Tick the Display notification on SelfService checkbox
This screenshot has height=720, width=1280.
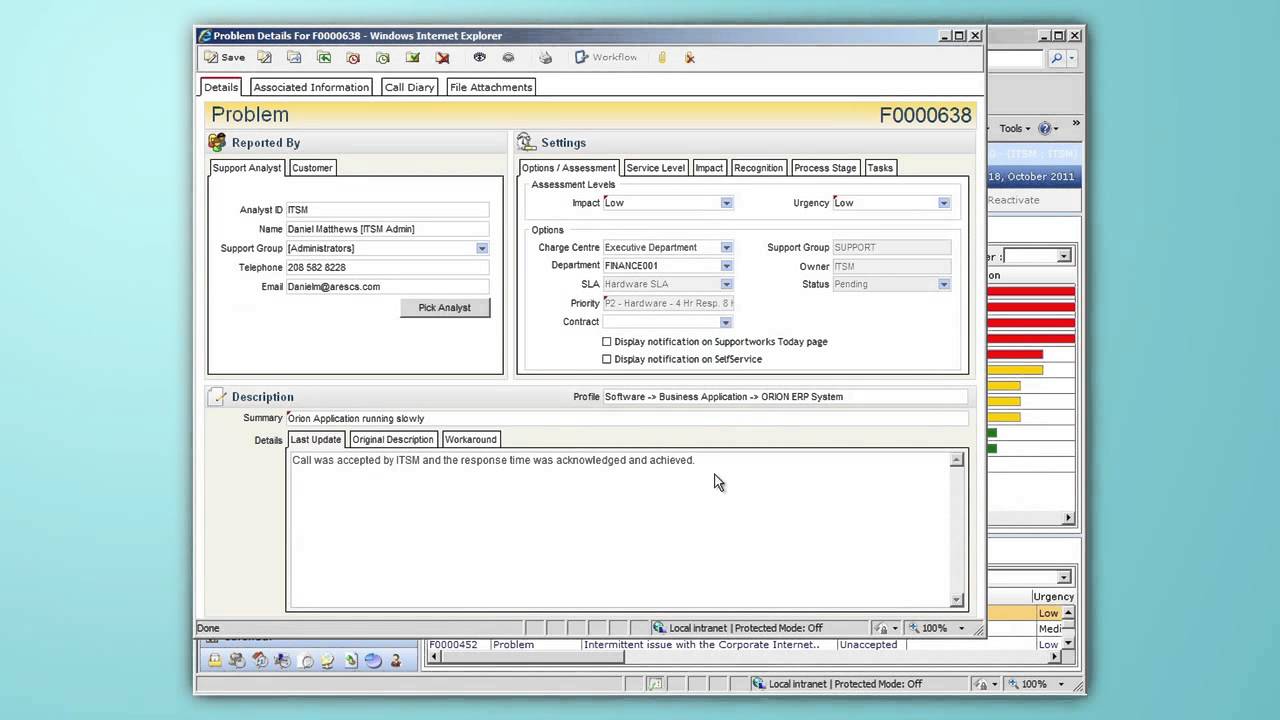coord(606,359)
